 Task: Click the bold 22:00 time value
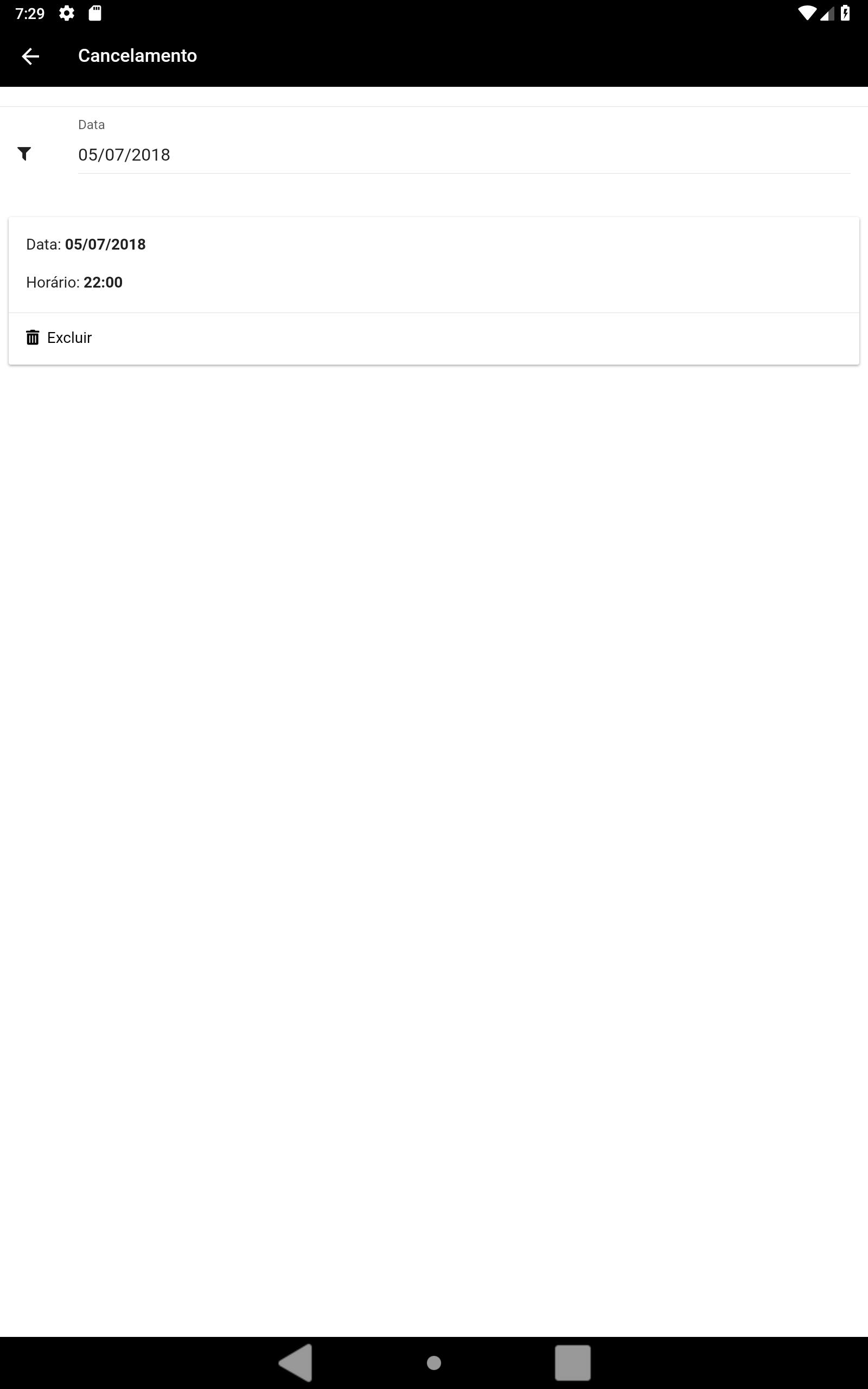[x=103, y=282]
